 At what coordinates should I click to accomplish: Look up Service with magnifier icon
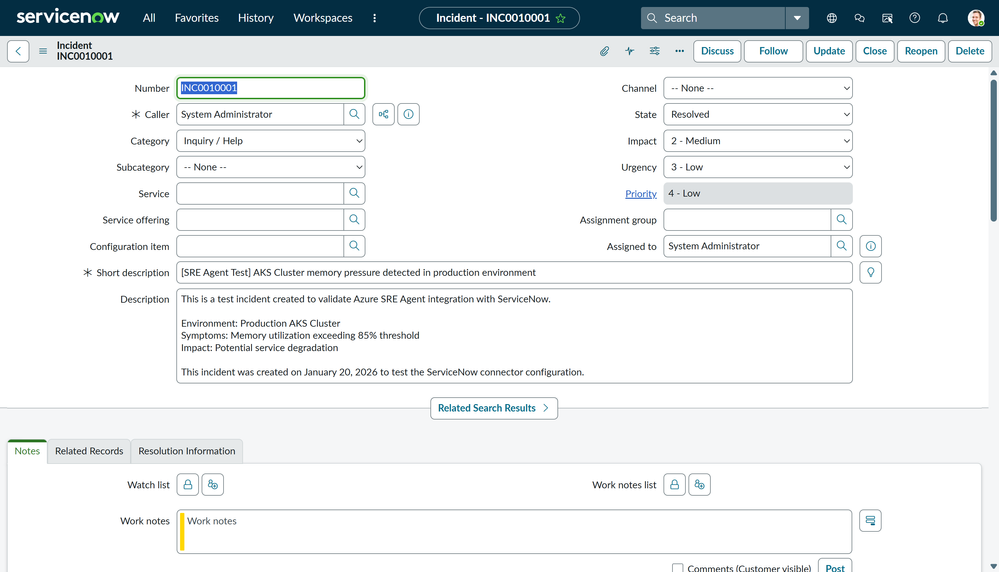354,193
